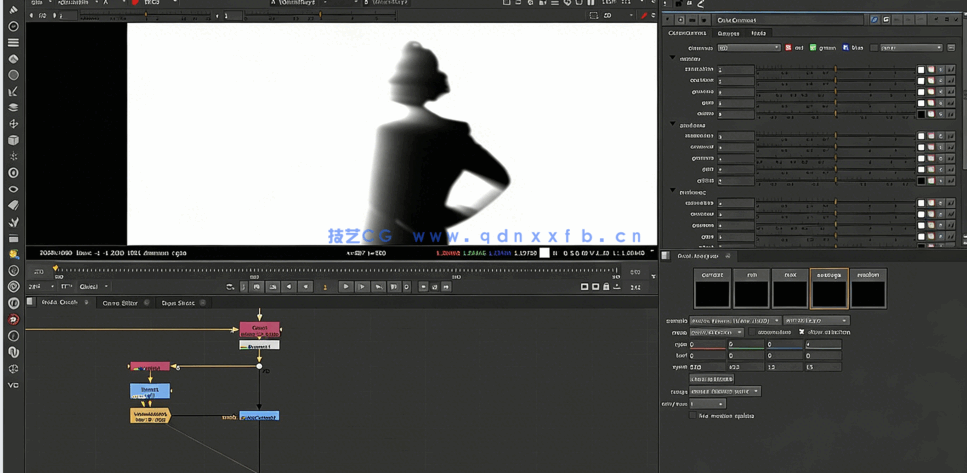Enable the use motion update checkbox
This screenshot has width=967, height=473.
click(x=693, y=416)
